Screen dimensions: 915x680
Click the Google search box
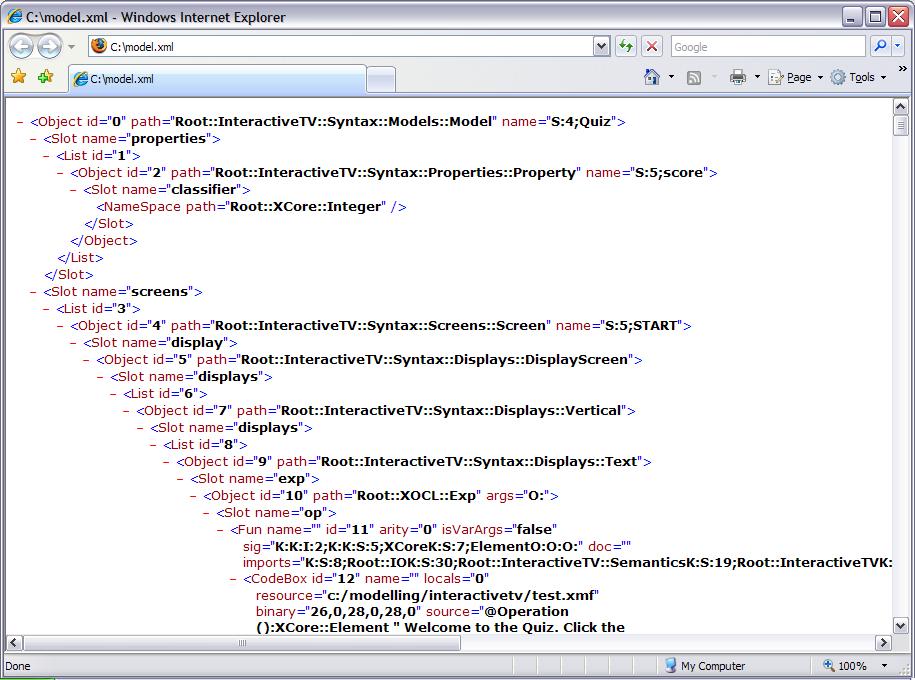coord(768,47)
